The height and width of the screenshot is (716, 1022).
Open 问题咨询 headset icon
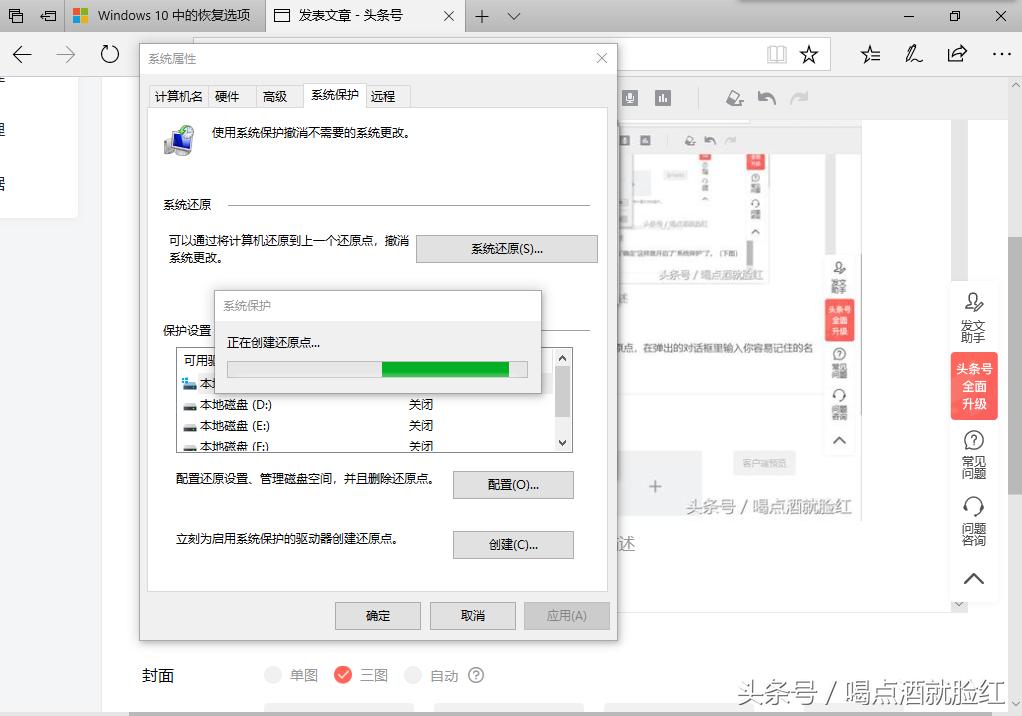pyautogui.click(x=973, y=512)
